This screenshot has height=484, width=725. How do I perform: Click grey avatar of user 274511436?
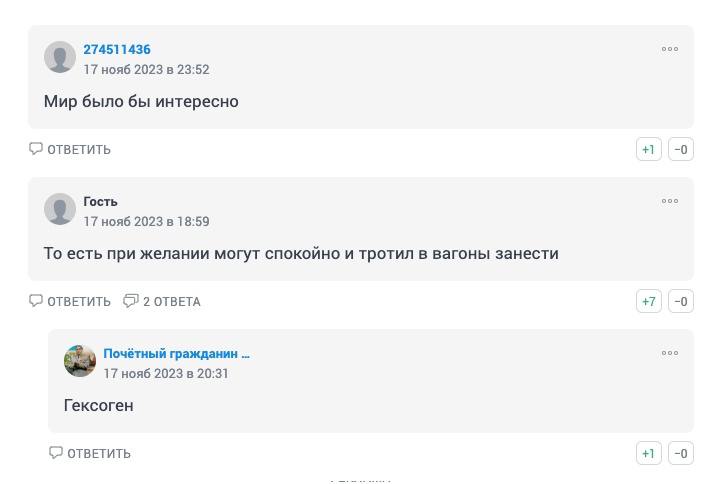click(60, 57)
